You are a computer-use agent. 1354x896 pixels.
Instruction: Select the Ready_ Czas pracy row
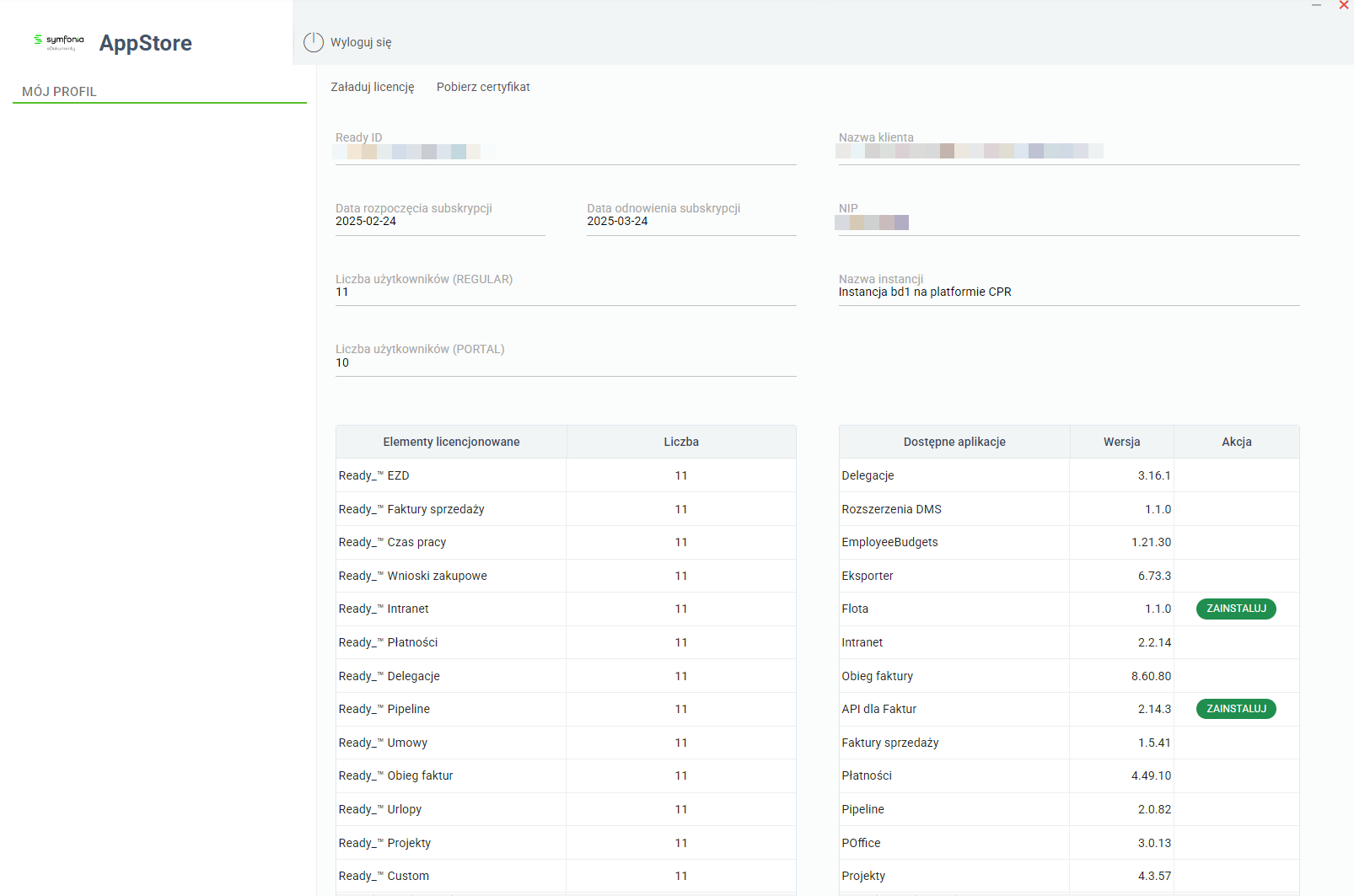coord(566,542)
